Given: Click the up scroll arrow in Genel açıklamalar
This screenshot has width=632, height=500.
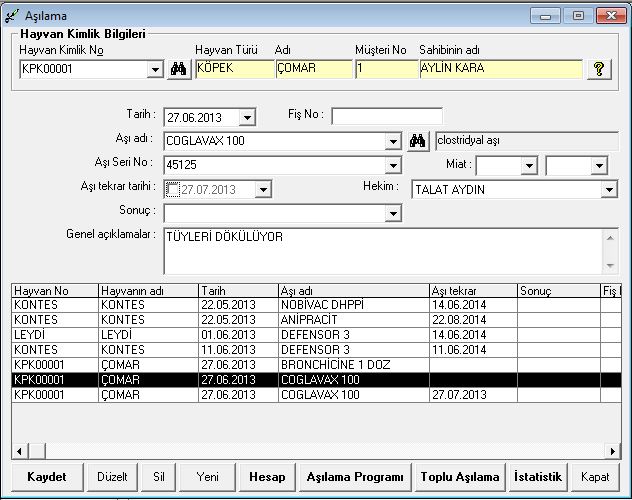Looking at the screenshot, I should (610, 238).
